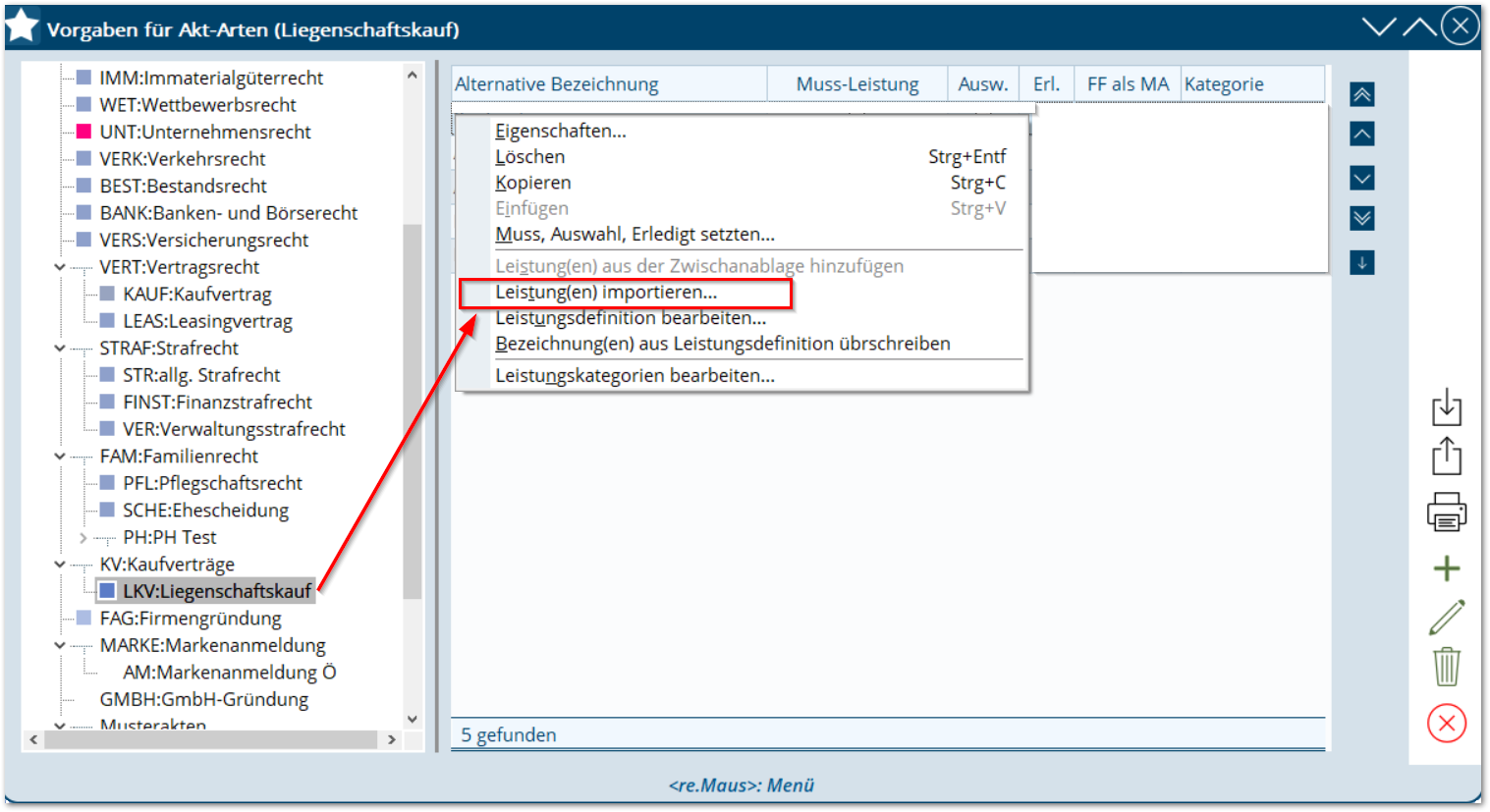
Task: Collapse the VERT:Vertragsrecht tree node
Action: (60, 267)
